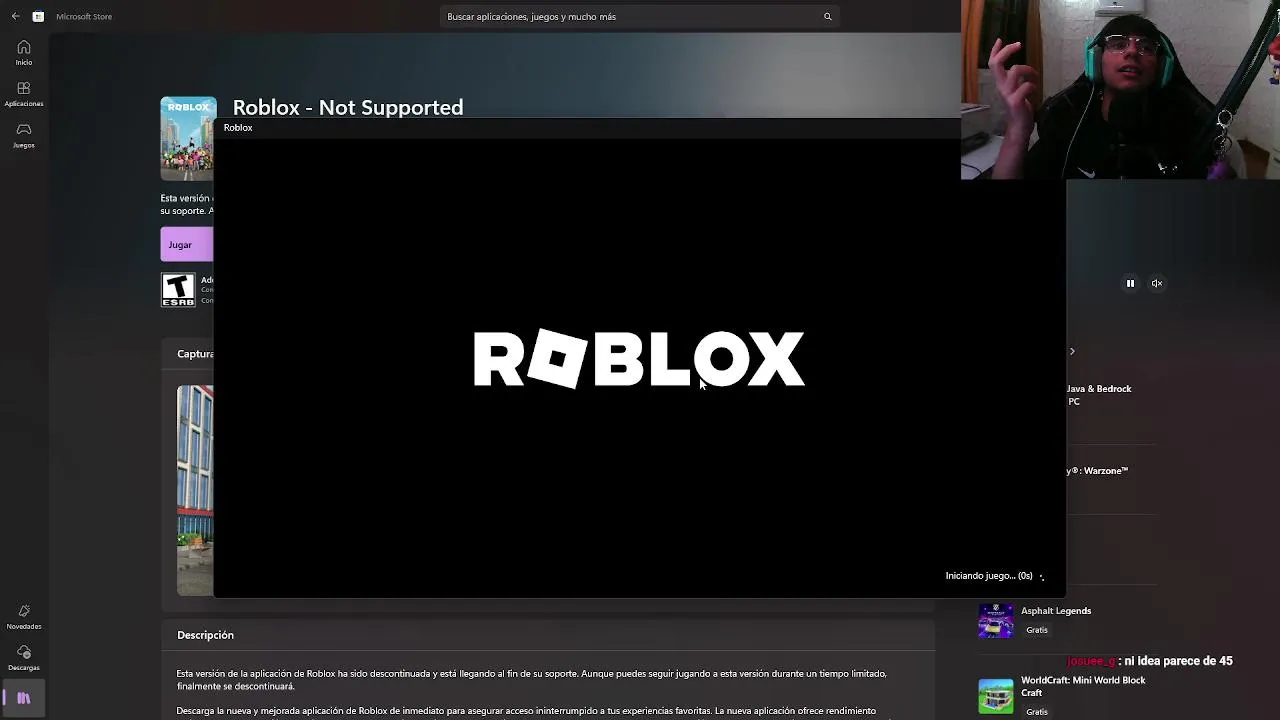Click the Roblox app icon thumbnail

coord(188,138)
